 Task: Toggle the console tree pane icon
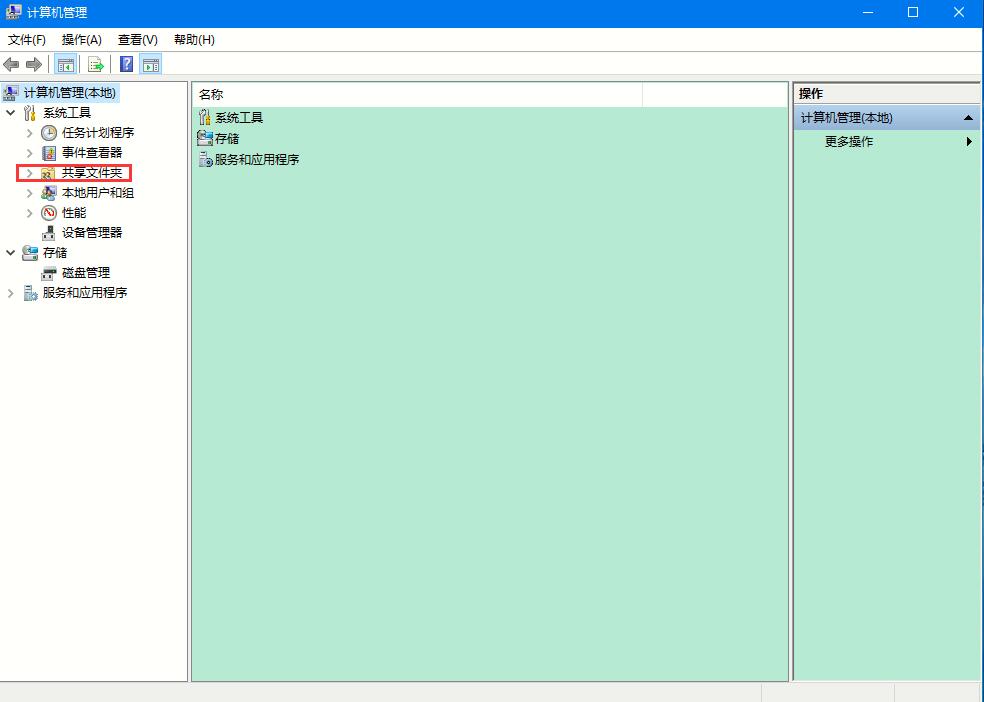64,64
